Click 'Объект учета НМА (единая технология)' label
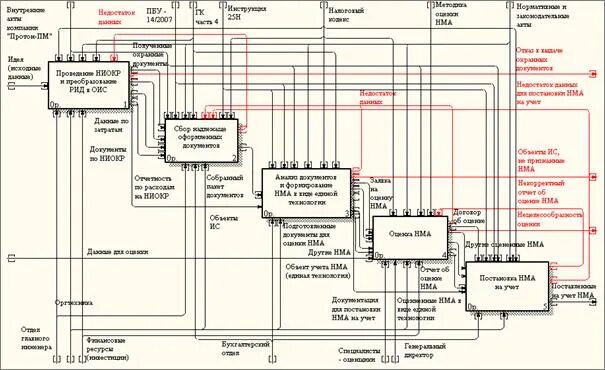Viewport: 605px width, 370px height. (x=318, y=271)
